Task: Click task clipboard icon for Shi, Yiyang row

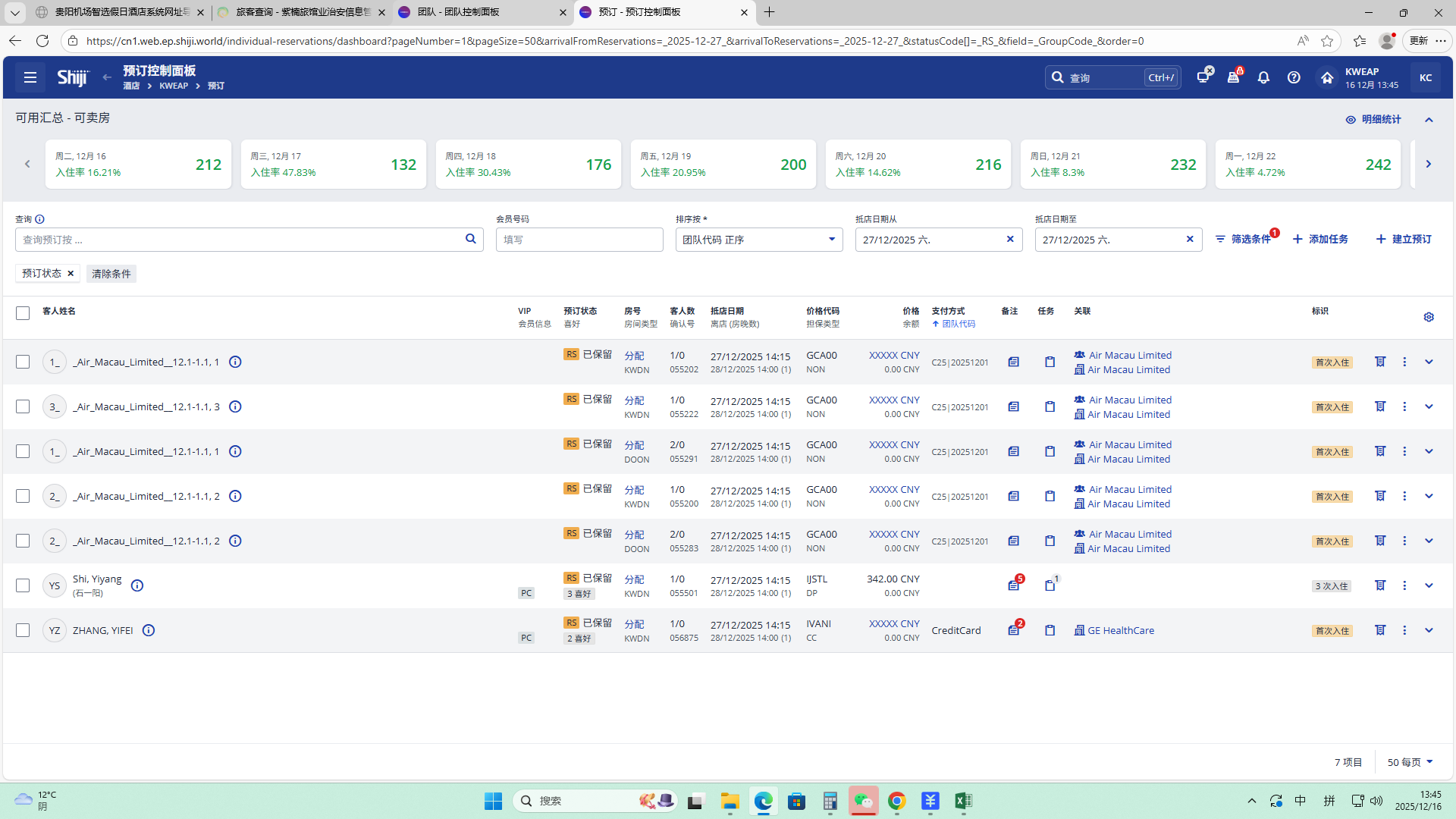Action: coord(1050,585)
